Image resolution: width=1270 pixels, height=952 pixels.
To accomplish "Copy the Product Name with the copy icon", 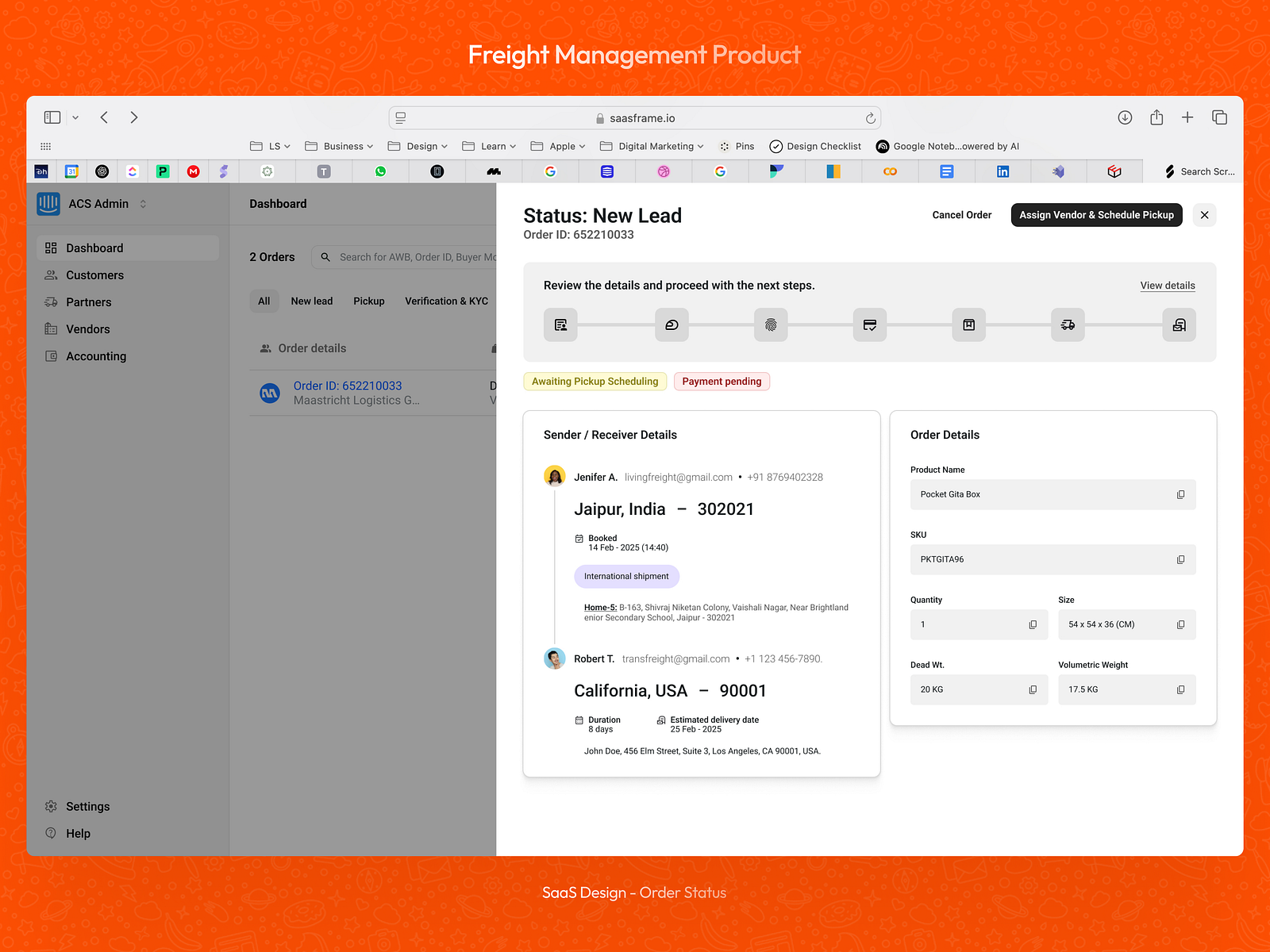I will pyautogui.click(x=1181, y=494).
